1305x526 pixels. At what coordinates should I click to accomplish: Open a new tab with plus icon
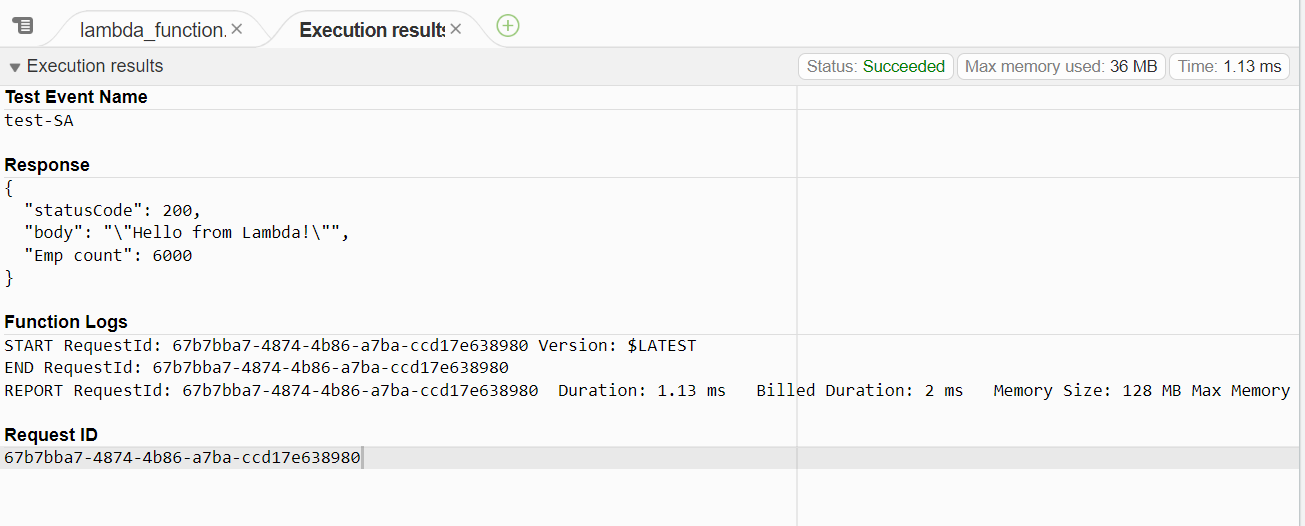[508, 26]
